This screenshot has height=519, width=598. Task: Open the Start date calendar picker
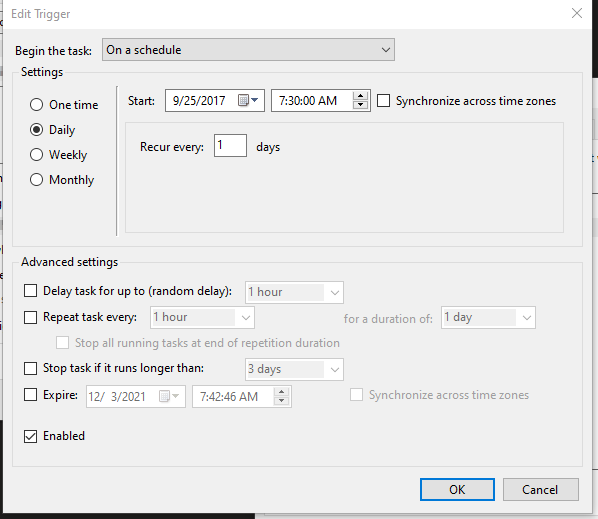click(248, 101)
